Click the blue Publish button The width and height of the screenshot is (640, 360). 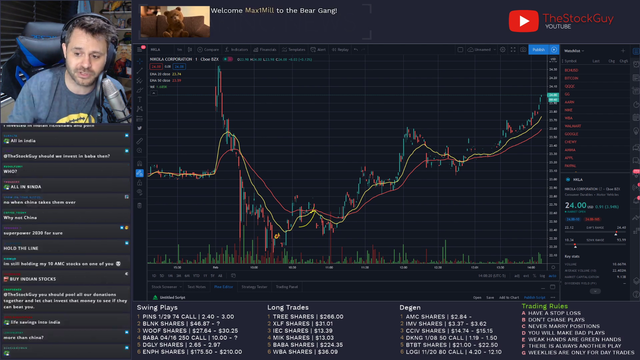coord(539,49)
